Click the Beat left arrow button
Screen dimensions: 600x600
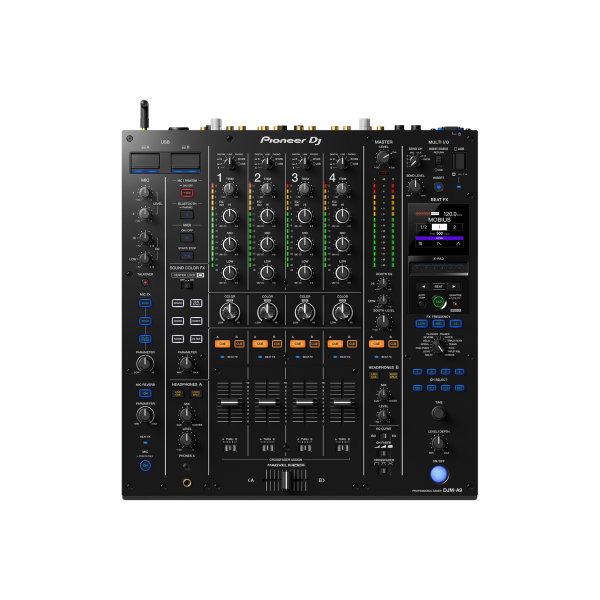point(423,286)
